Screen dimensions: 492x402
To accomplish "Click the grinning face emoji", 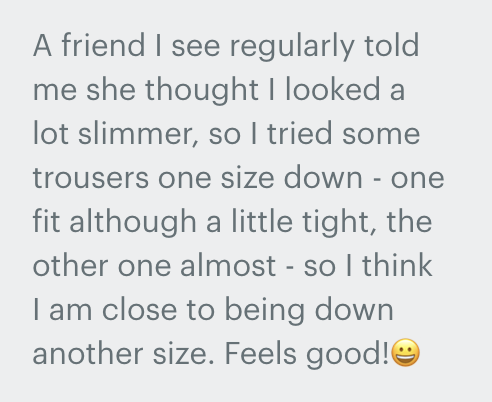I will [x=405, y=353].
